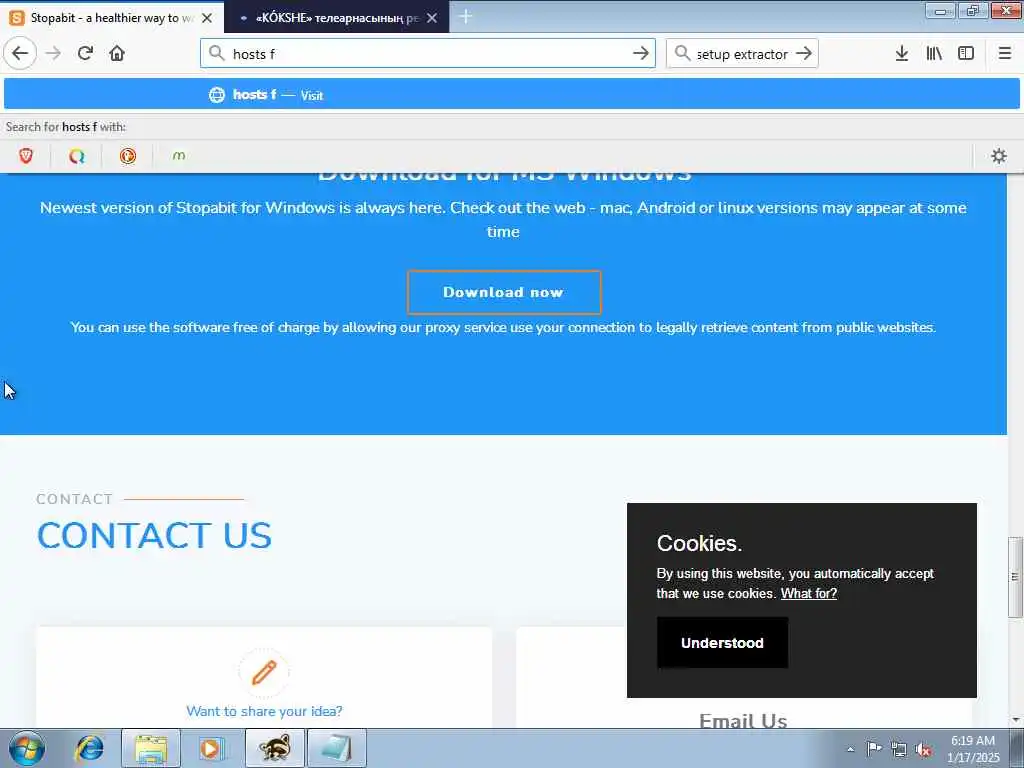Switch to the raccoon browser taskbar app

pyautogui.click(x=274, y=749)
